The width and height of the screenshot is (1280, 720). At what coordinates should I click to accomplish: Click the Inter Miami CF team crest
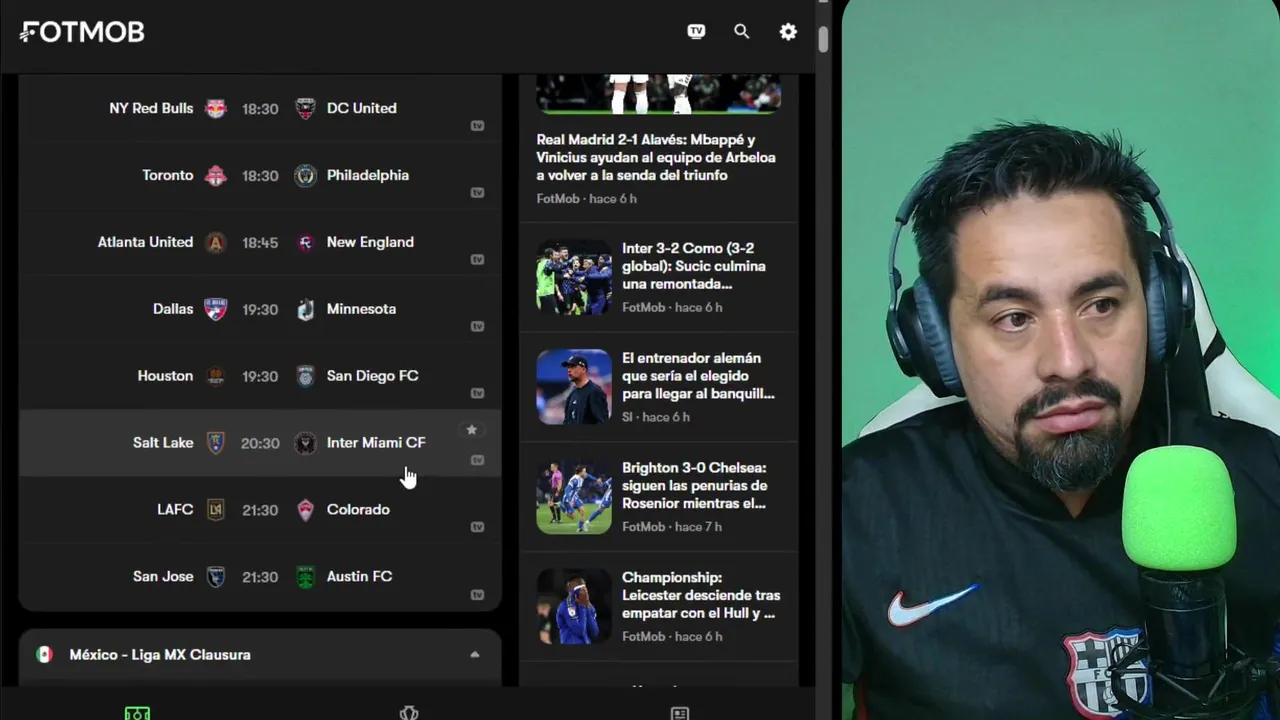pos(305,443)
